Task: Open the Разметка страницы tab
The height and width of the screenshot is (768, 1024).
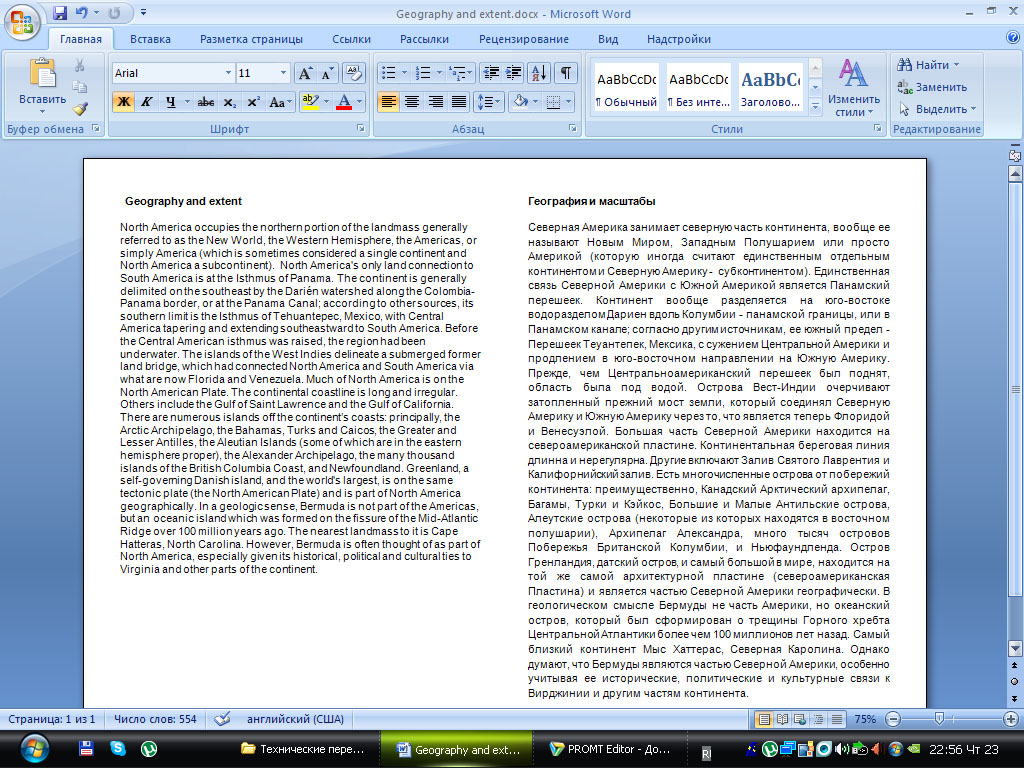Action: (251, 39)
